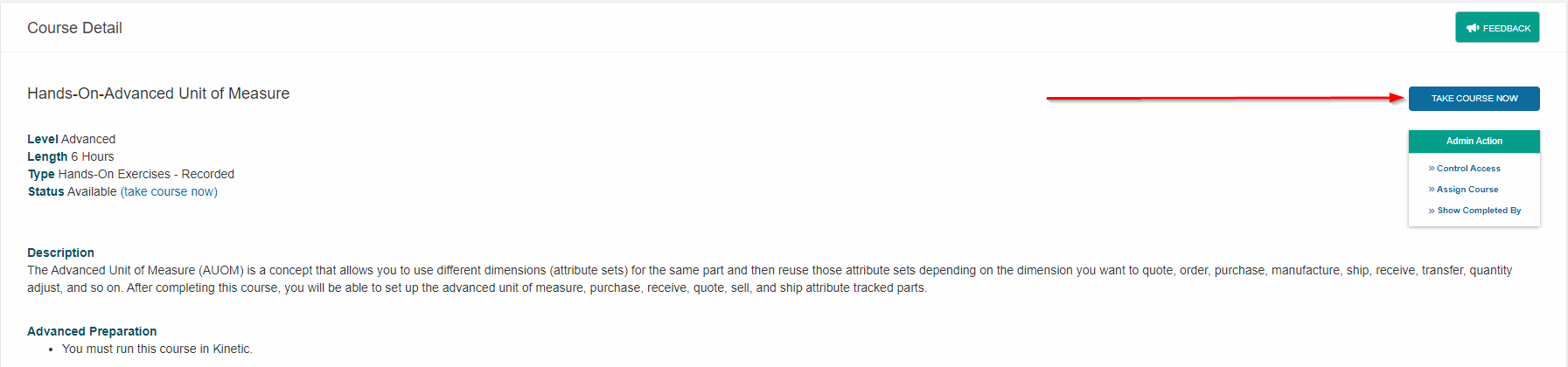Click the megaphone icon in Feedback button
This screenshot has height=367, width=1568.
pyautogui.click(x=1473, y=28)
